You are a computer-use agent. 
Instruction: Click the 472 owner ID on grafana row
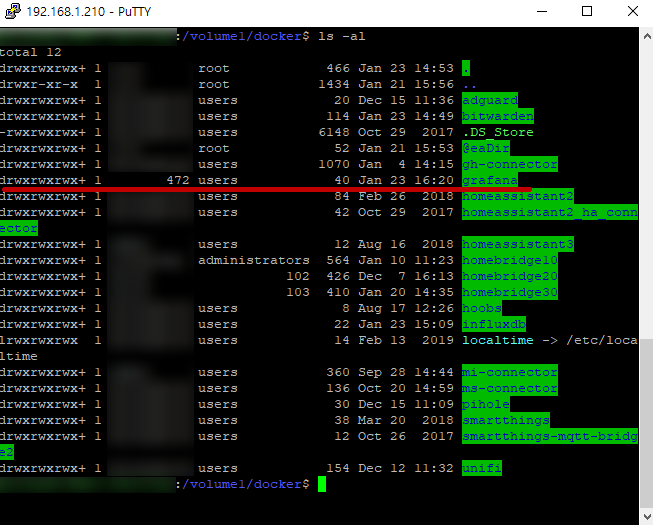click(178, 180)
